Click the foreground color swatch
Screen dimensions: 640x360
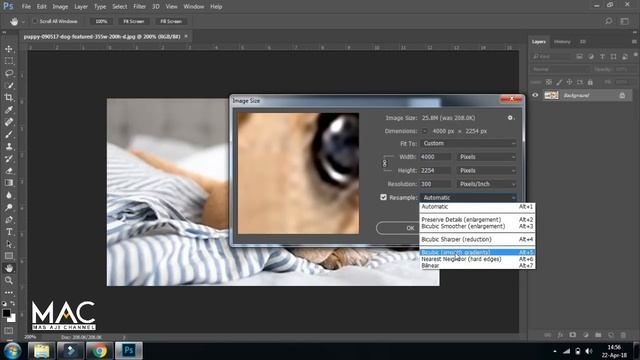(6, 313)
